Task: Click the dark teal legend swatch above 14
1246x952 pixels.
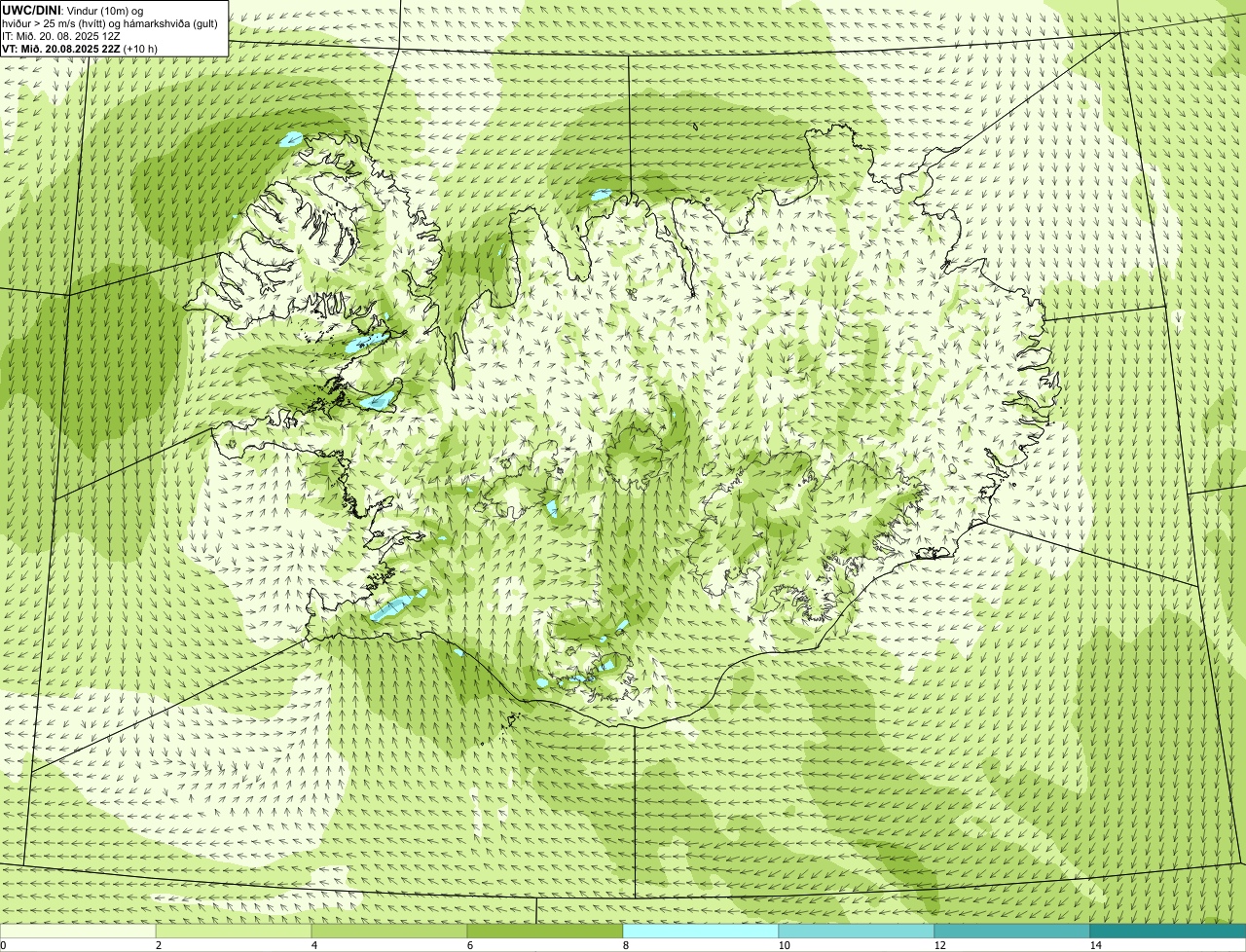Action: click(x=1168, y=931)
